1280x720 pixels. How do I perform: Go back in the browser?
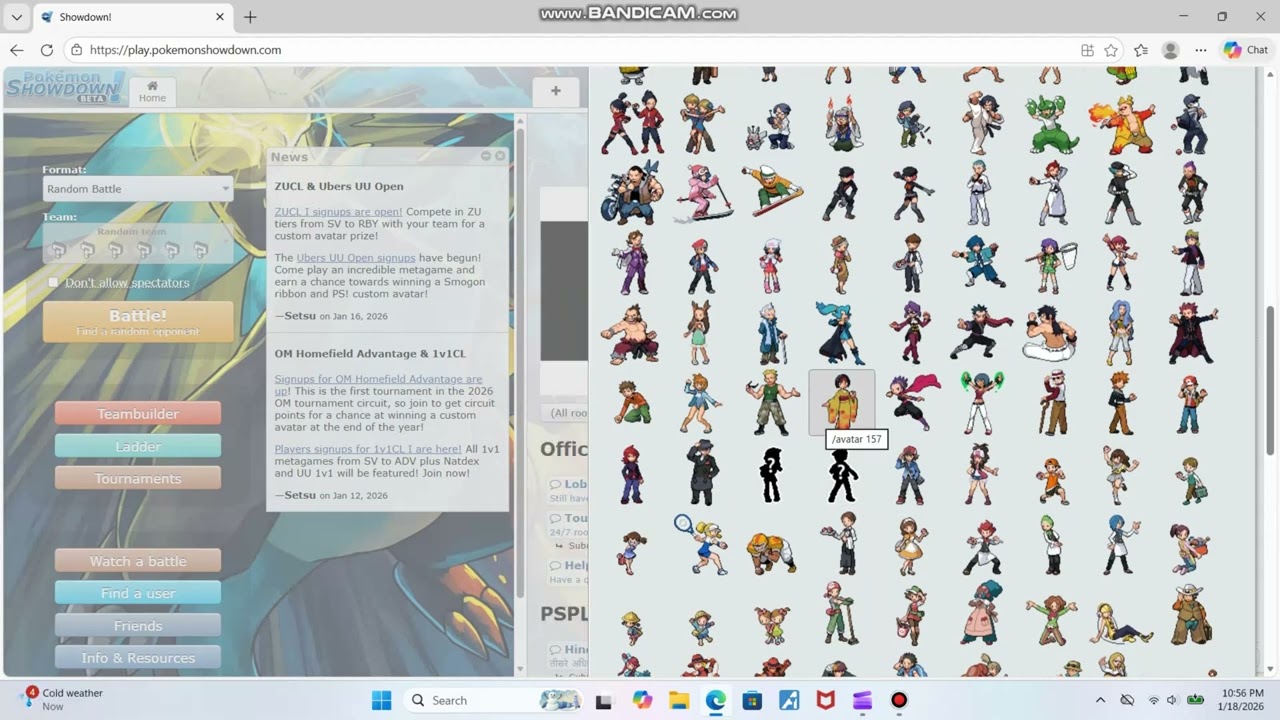(17, 50)
